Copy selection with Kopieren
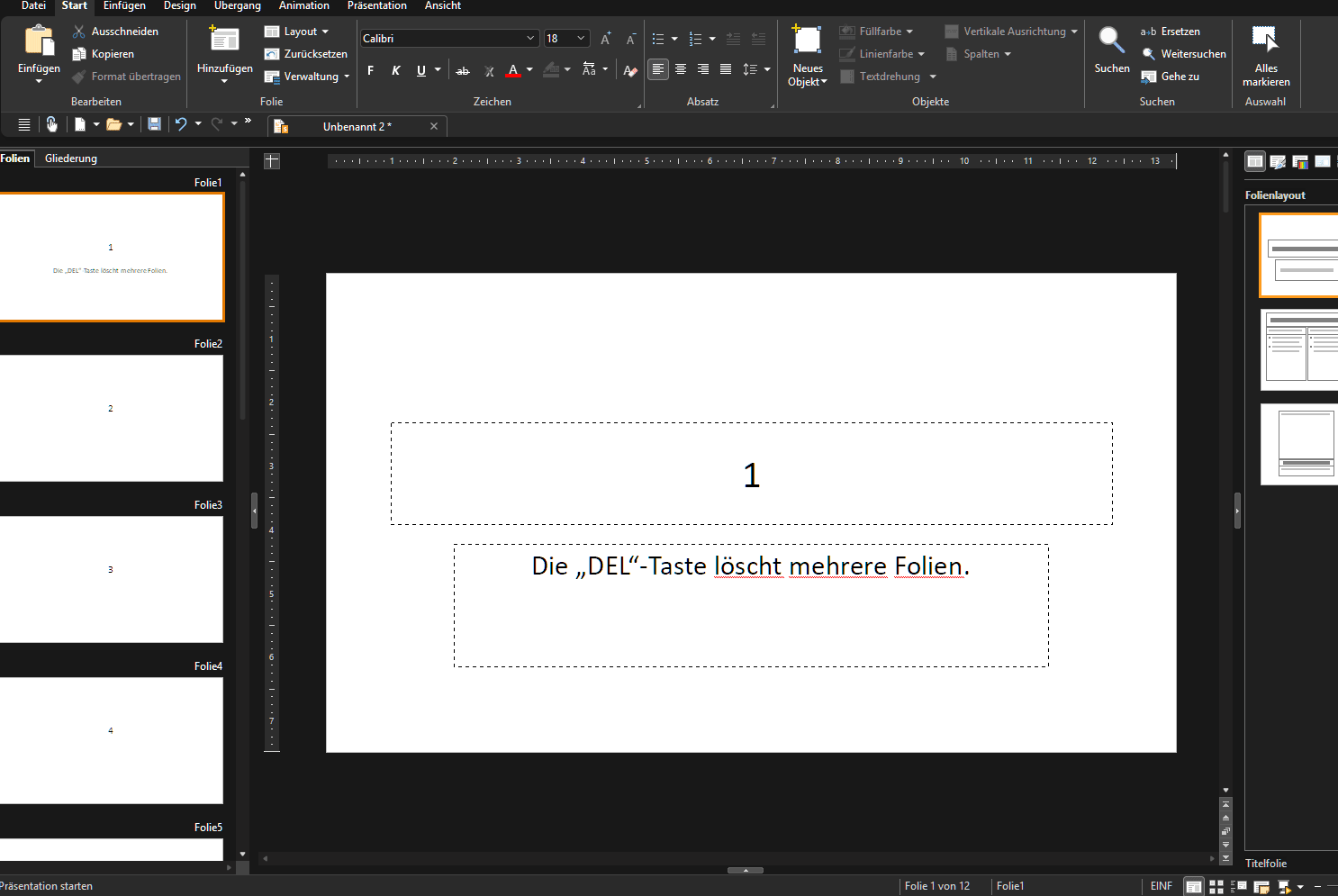The height and width of the screenshot is (896, 1338). tap(103, 54)
